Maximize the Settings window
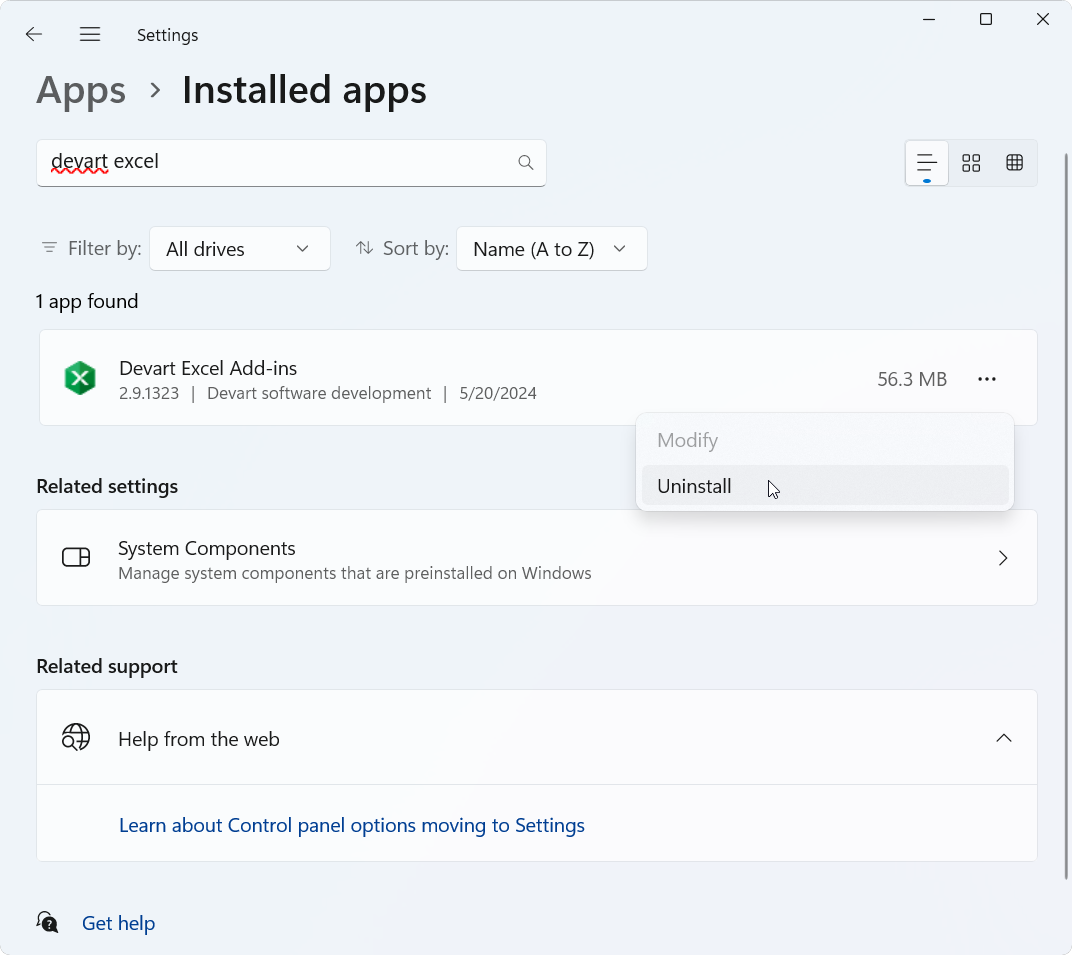Screen dimensions: 1072x955 [986, 19]
